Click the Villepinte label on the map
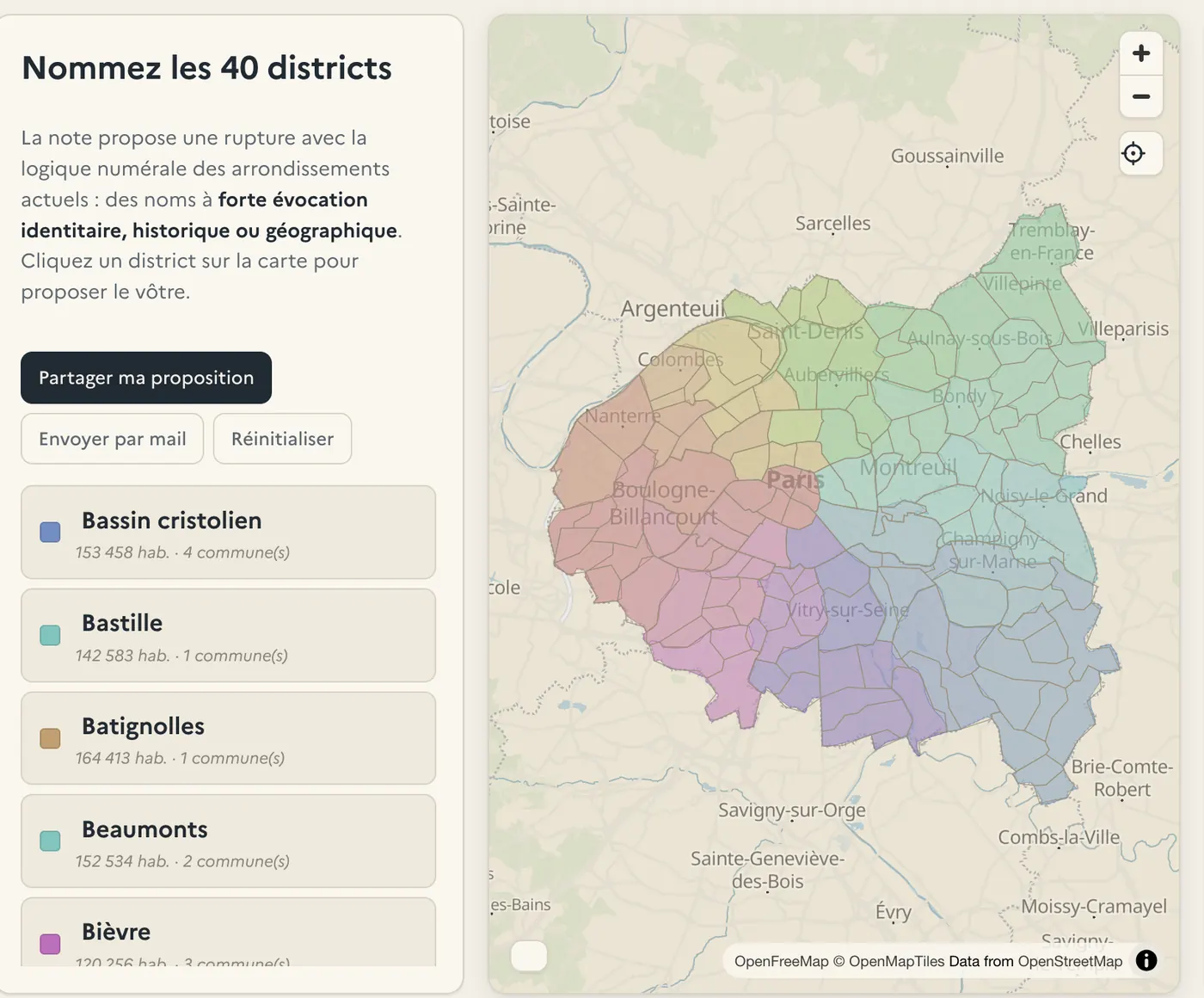 coord(1022,284)
